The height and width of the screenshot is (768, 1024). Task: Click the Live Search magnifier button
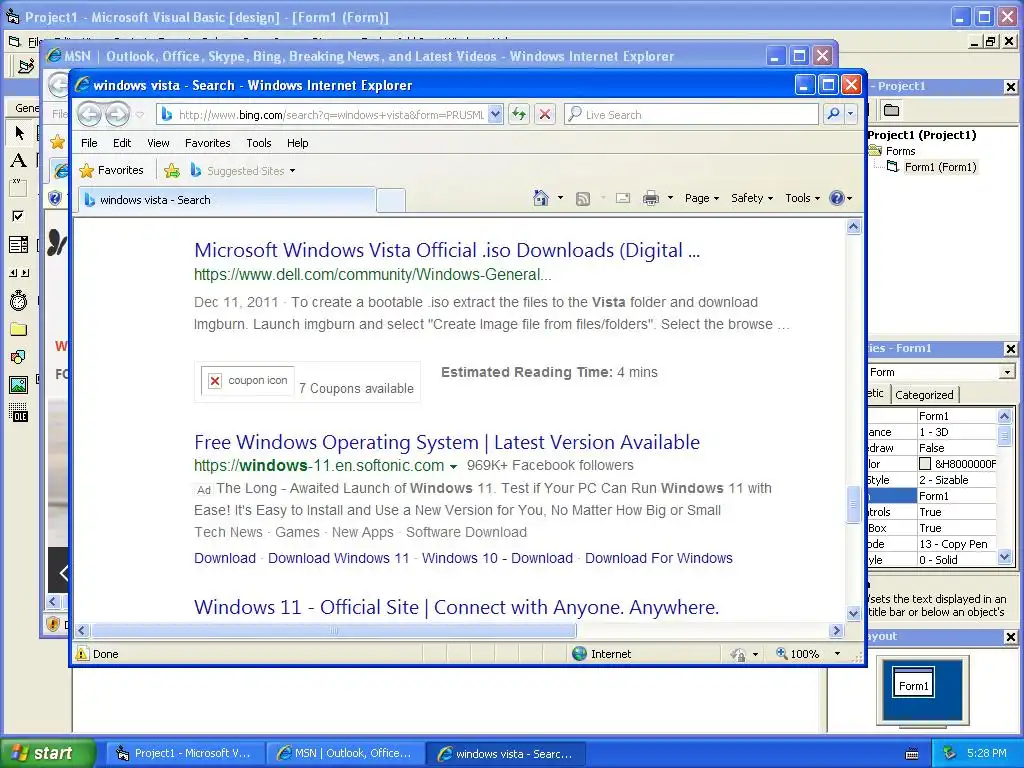pyautogui.click(x=833, y=114)
